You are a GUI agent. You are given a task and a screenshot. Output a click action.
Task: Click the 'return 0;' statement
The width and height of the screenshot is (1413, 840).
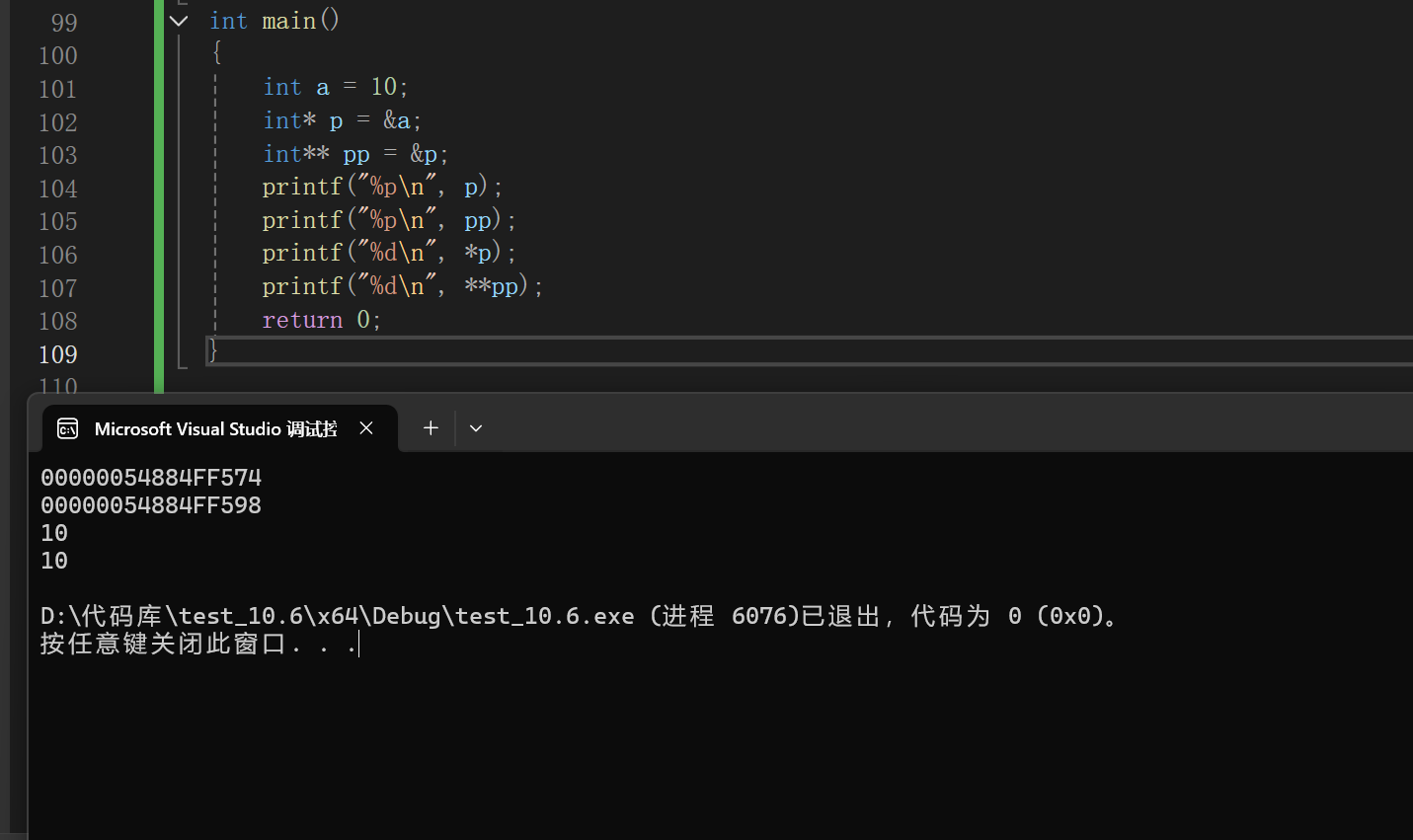322,320
